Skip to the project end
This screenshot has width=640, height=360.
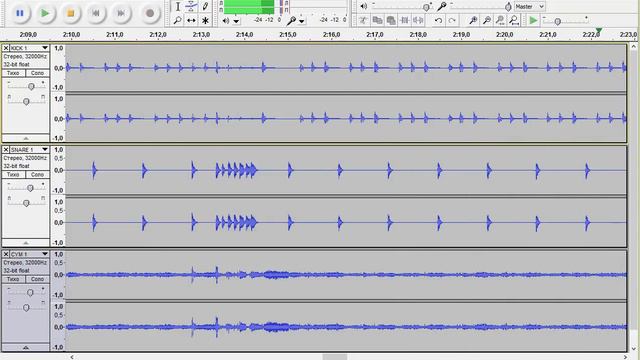pos(121,13)
